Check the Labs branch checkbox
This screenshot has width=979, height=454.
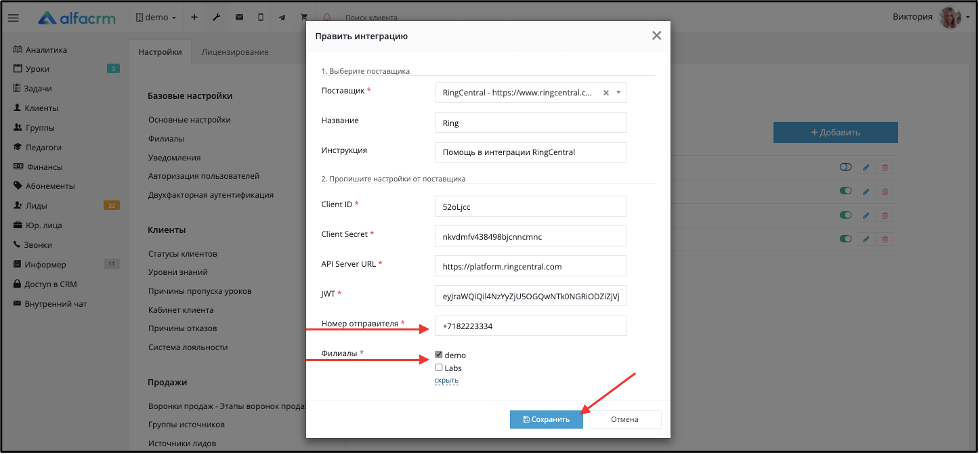click(439, 367)
